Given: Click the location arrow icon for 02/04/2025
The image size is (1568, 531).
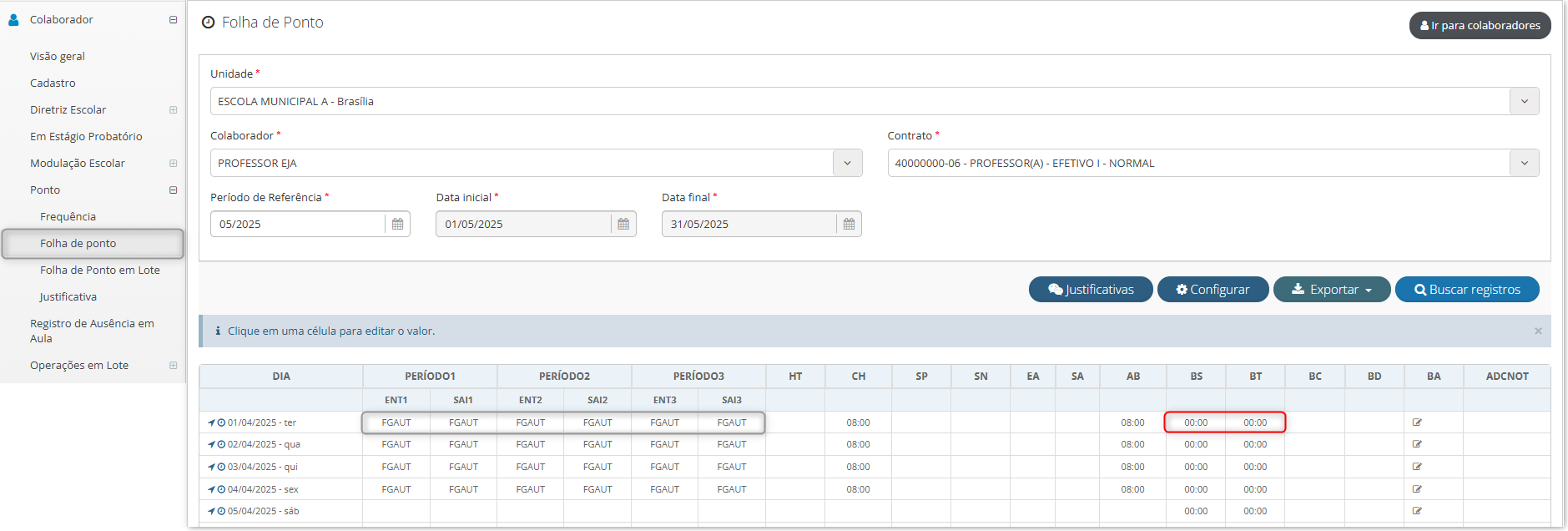Looking at the screenshot, I should 211,444.
